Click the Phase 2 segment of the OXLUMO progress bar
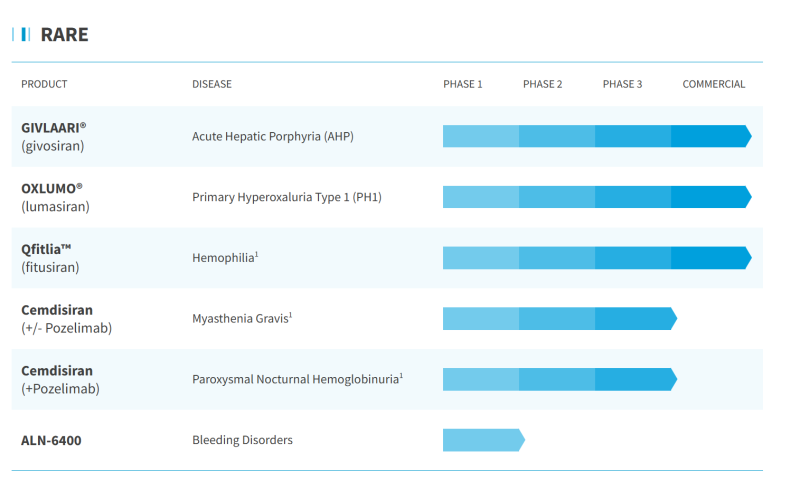Viewport: 800px width, 490px height. pos(556,197)
